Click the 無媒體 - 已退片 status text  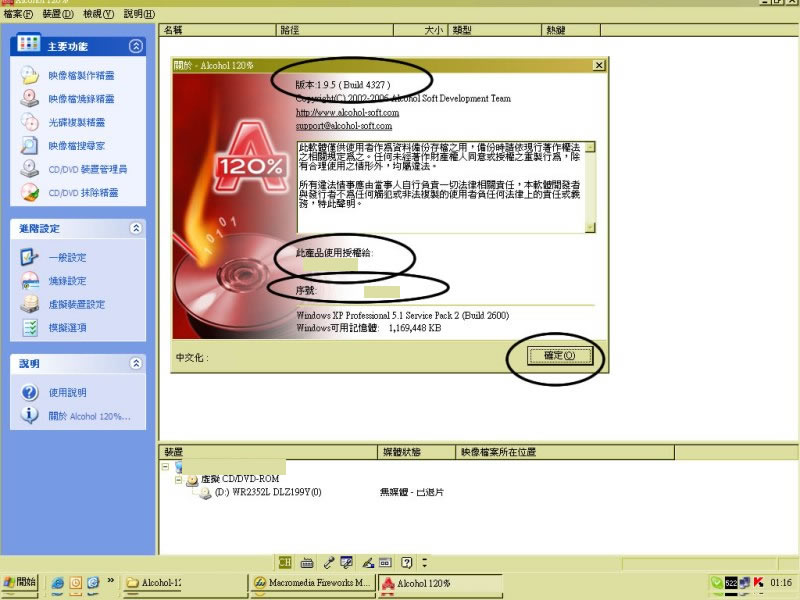point(412,492)
